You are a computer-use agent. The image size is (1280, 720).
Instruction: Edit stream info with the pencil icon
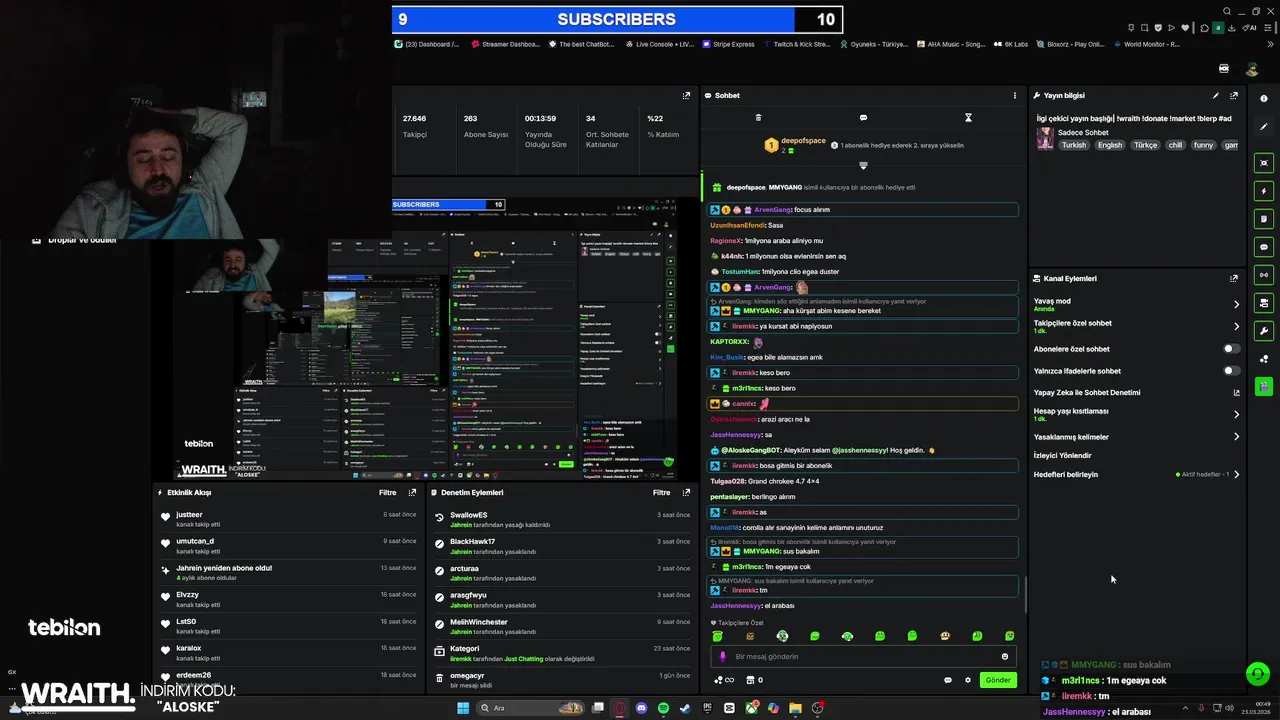1216,96
